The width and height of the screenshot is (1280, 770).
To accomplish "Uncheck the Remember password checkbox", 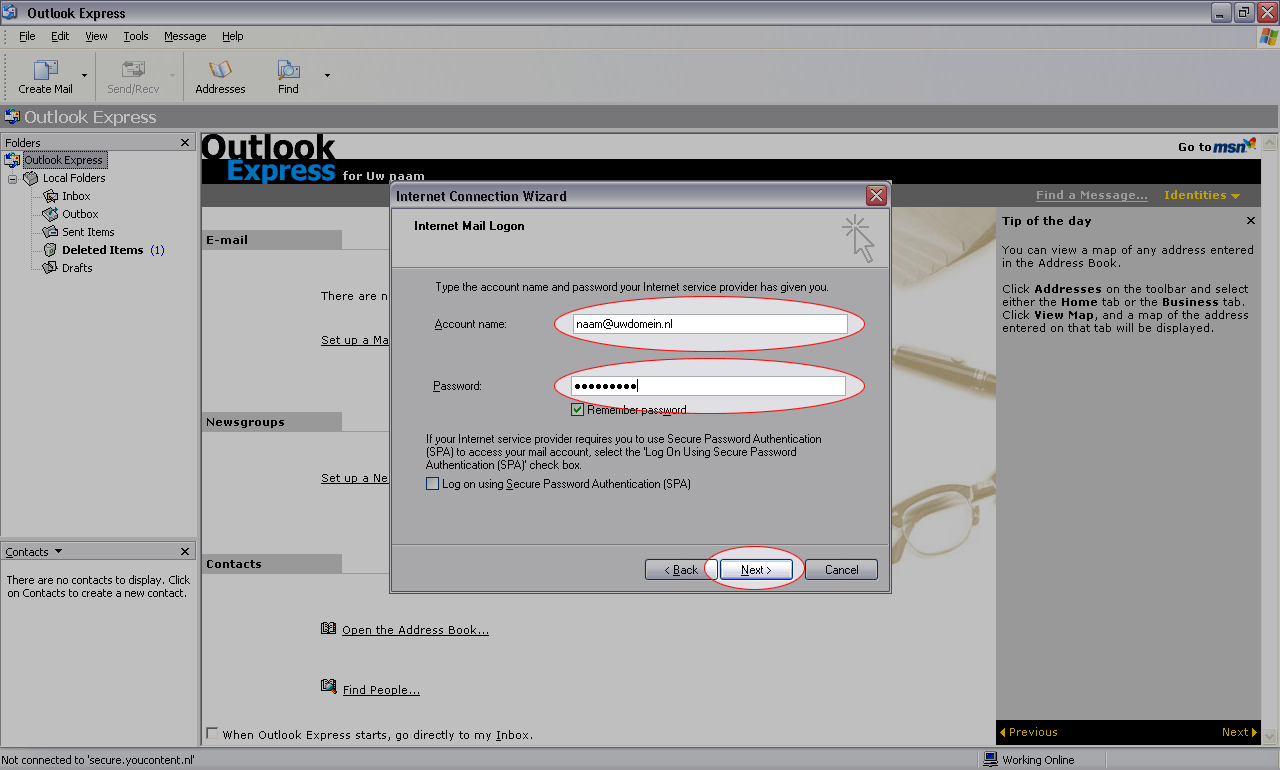I will point(578,410).
